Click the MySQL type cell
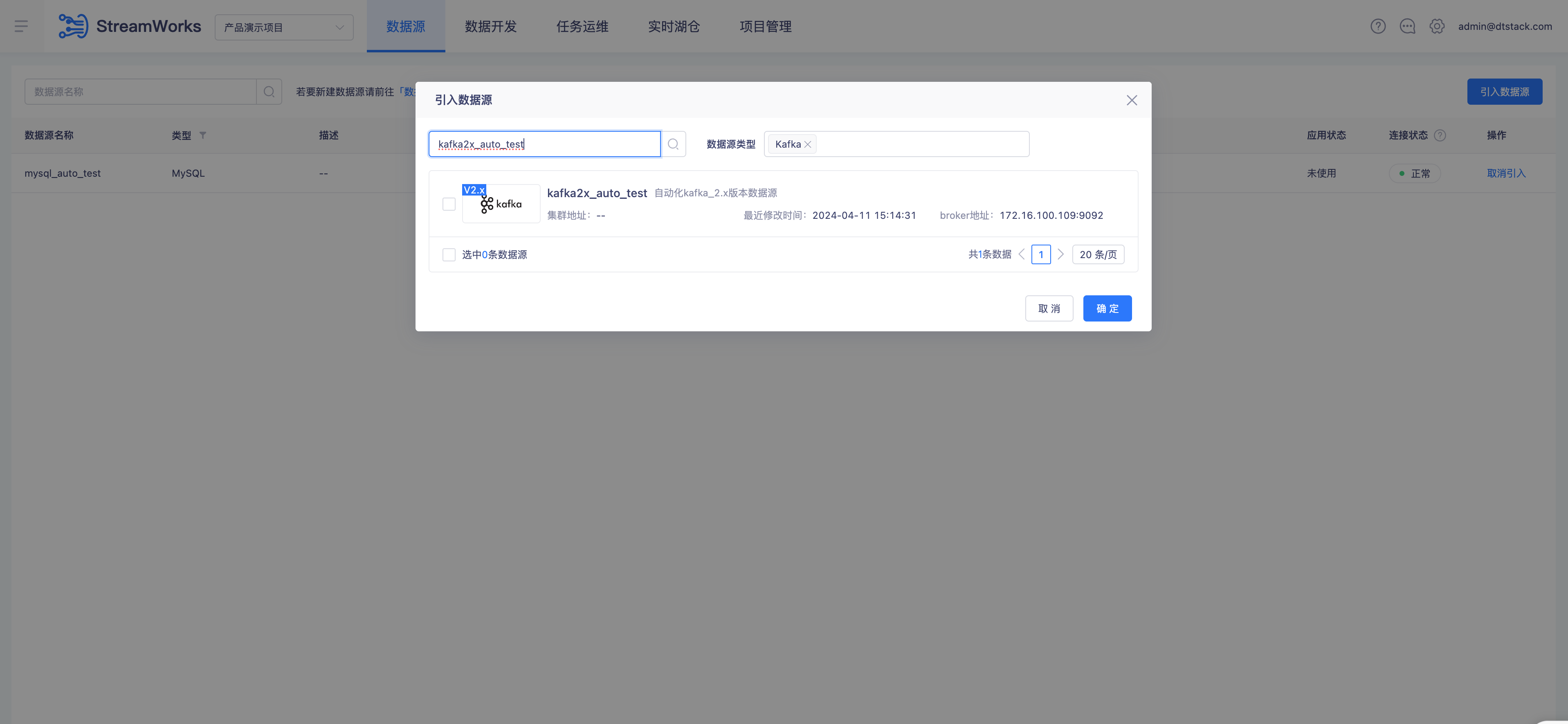 [188, 173]
